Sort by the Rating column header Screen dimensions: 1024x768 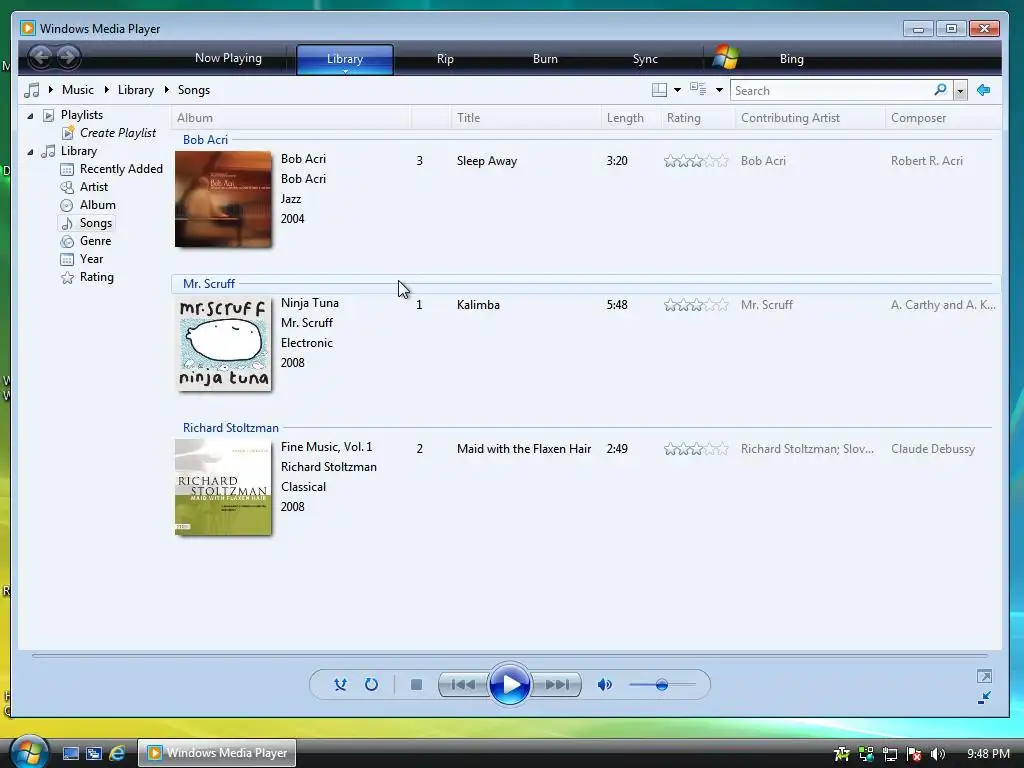(697, 118)
